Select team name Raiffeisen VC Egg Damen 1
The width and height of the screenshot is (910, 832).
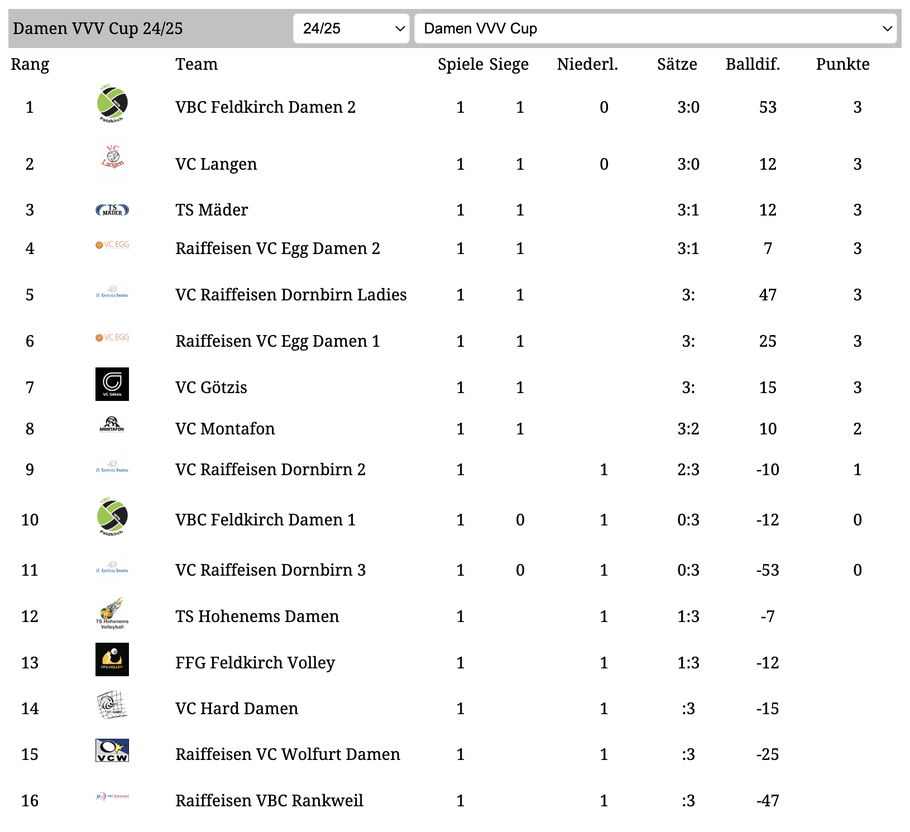(277, 341)
